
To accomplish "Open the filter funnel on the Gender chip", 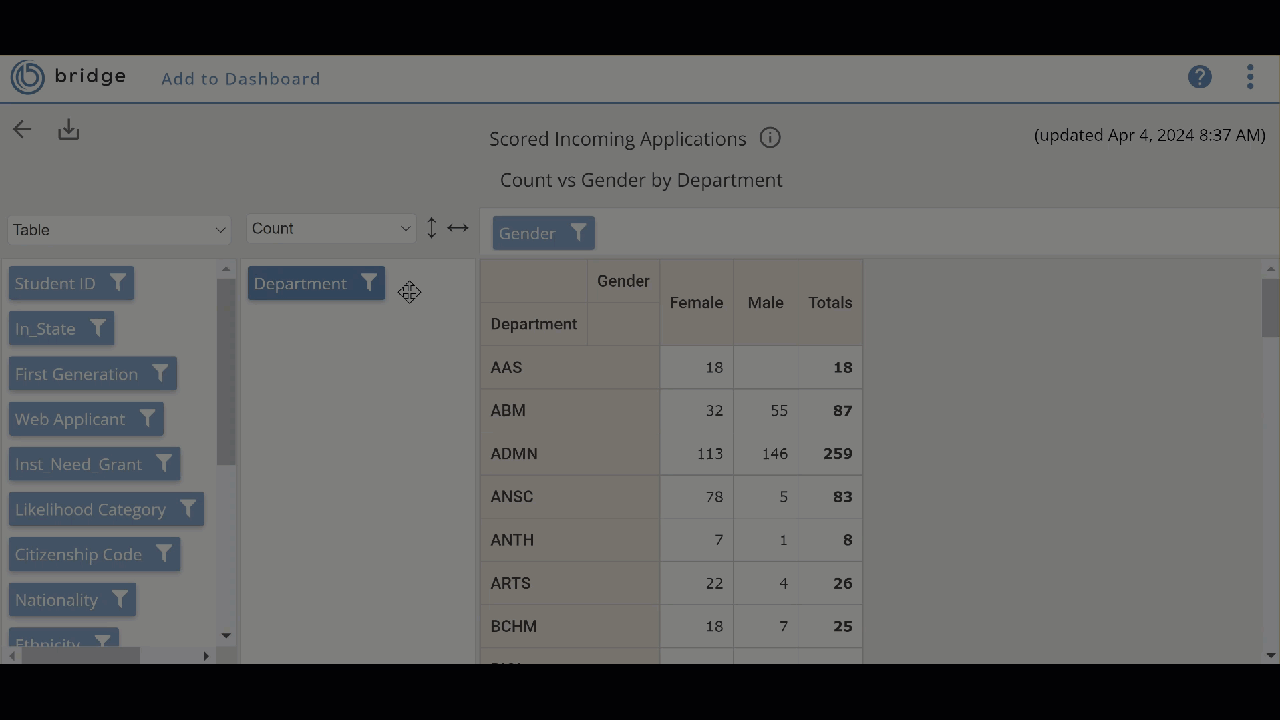I will tap(578, 232).
